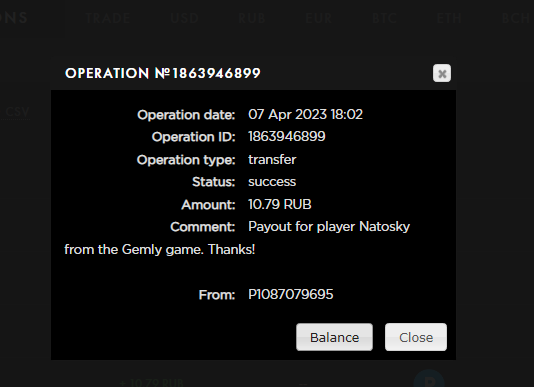Select the BTC currency tab
534x387 pixels.
tap(385, 18)
